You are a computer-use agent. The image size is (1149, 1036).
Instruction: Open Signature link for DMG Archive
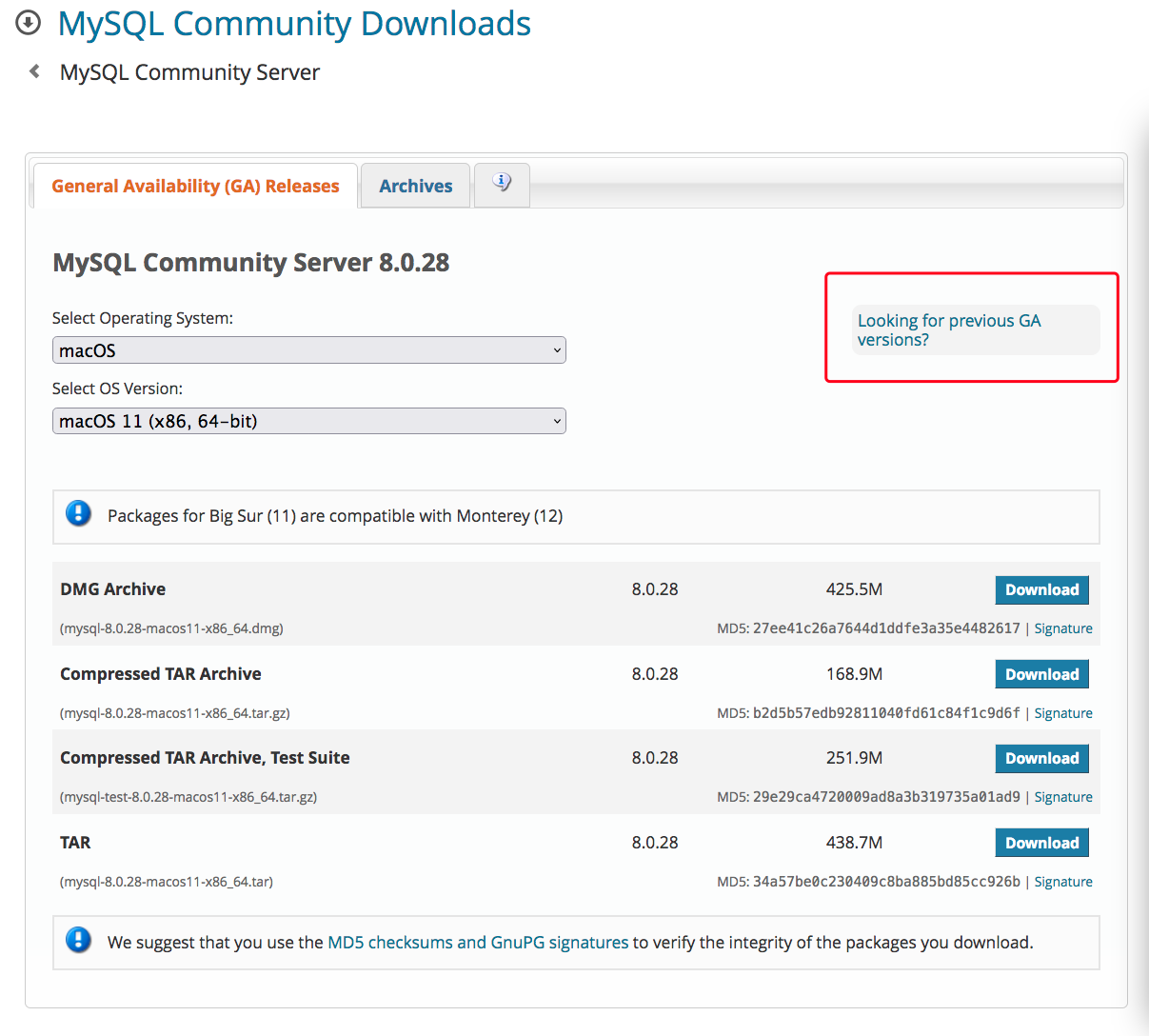[1063, 628]
